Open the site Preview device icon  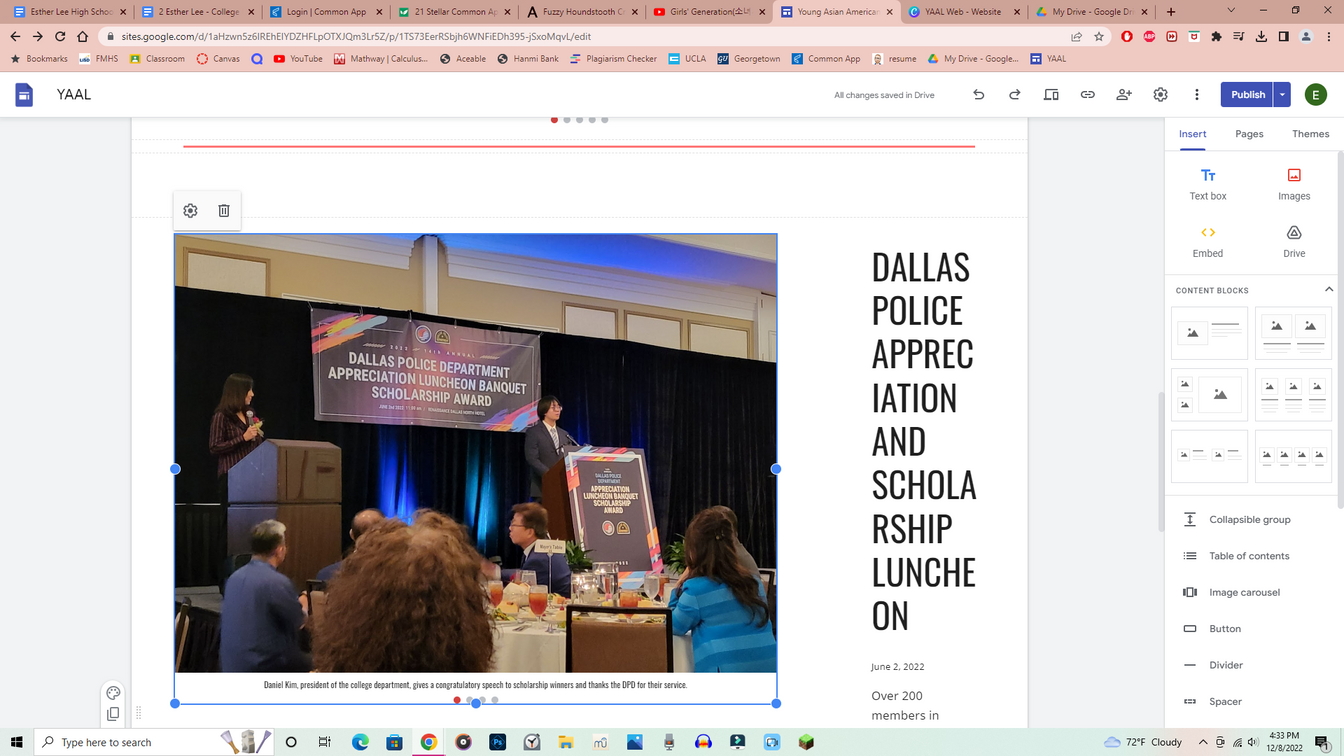tap(1051, 95)
